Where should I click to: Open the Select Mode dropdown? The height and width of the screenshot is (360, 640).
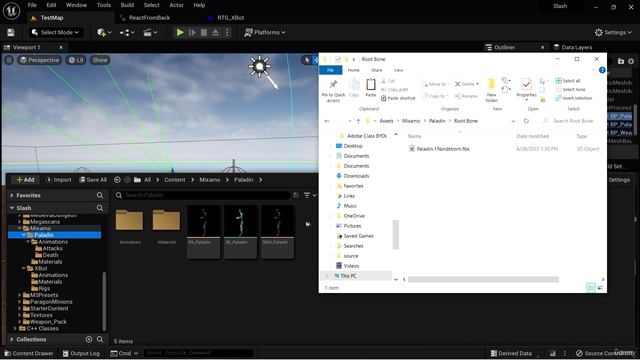[x=56, y=32]
